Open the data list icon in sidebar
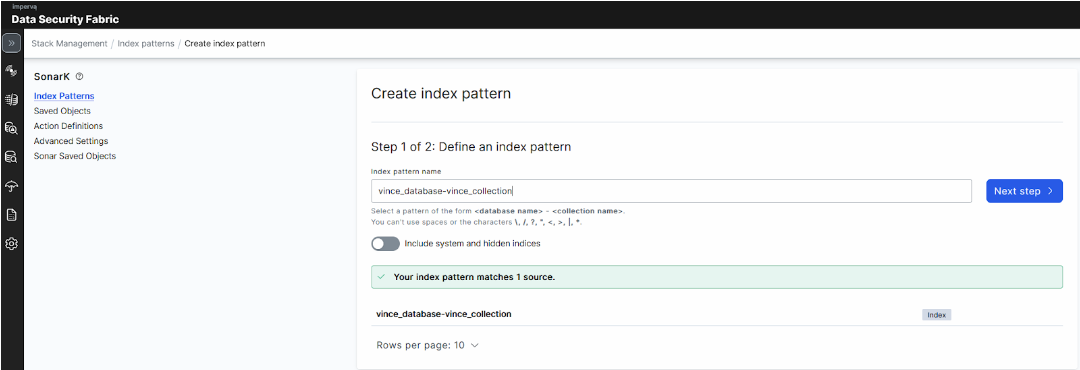 pos(11,100)
